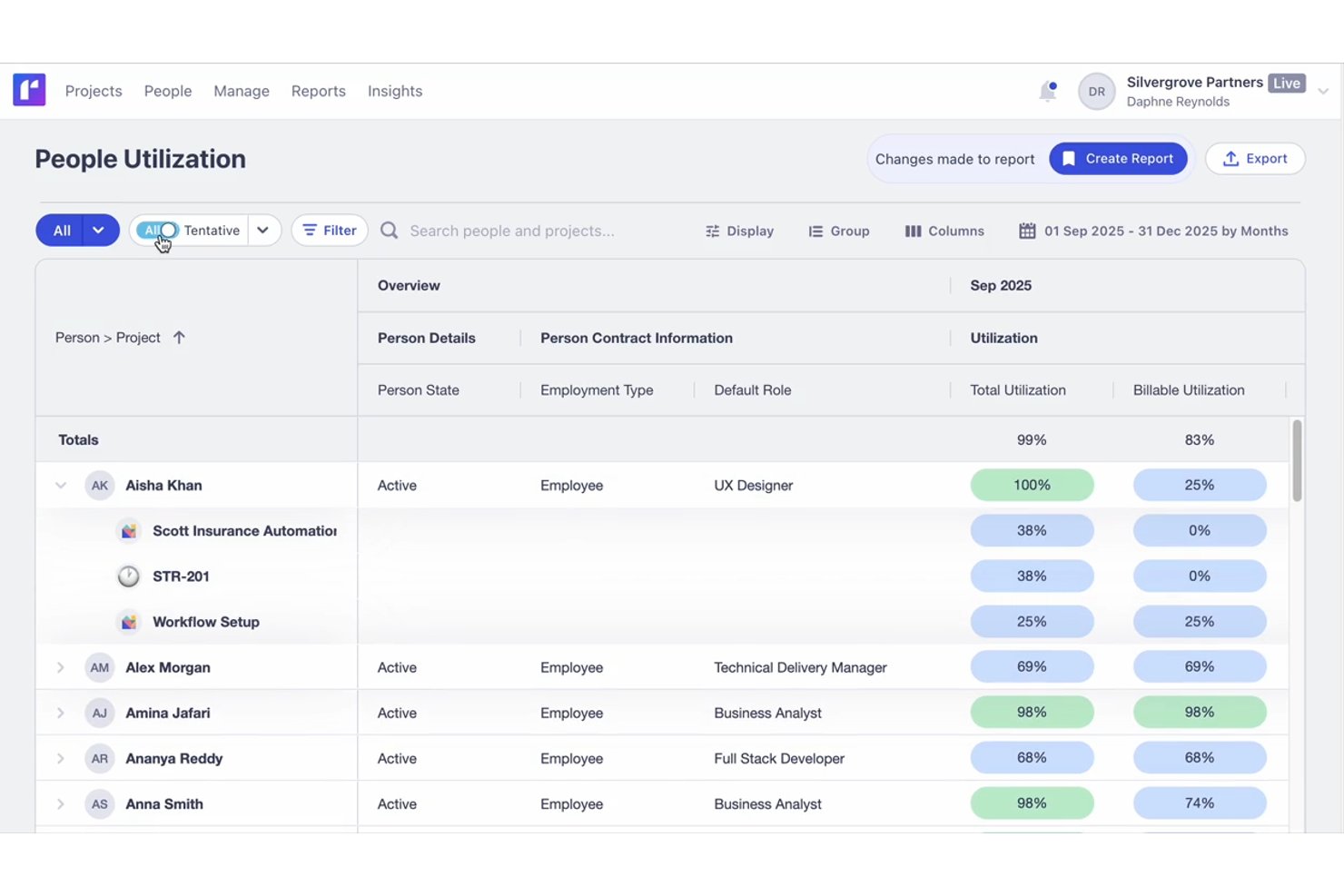This screenshot has height=896, width=1344.
Task: Select the STR-201 row
Action: click(661, 576)
